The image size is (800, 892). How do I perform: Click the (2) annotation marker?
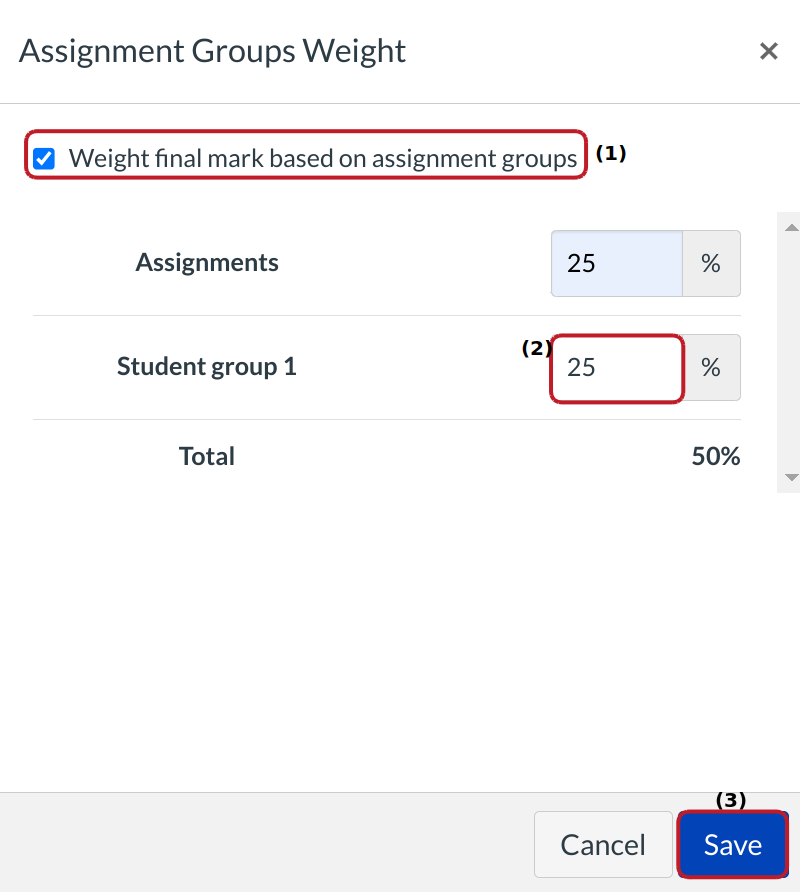pyautogui.click(x=536, y=348)
